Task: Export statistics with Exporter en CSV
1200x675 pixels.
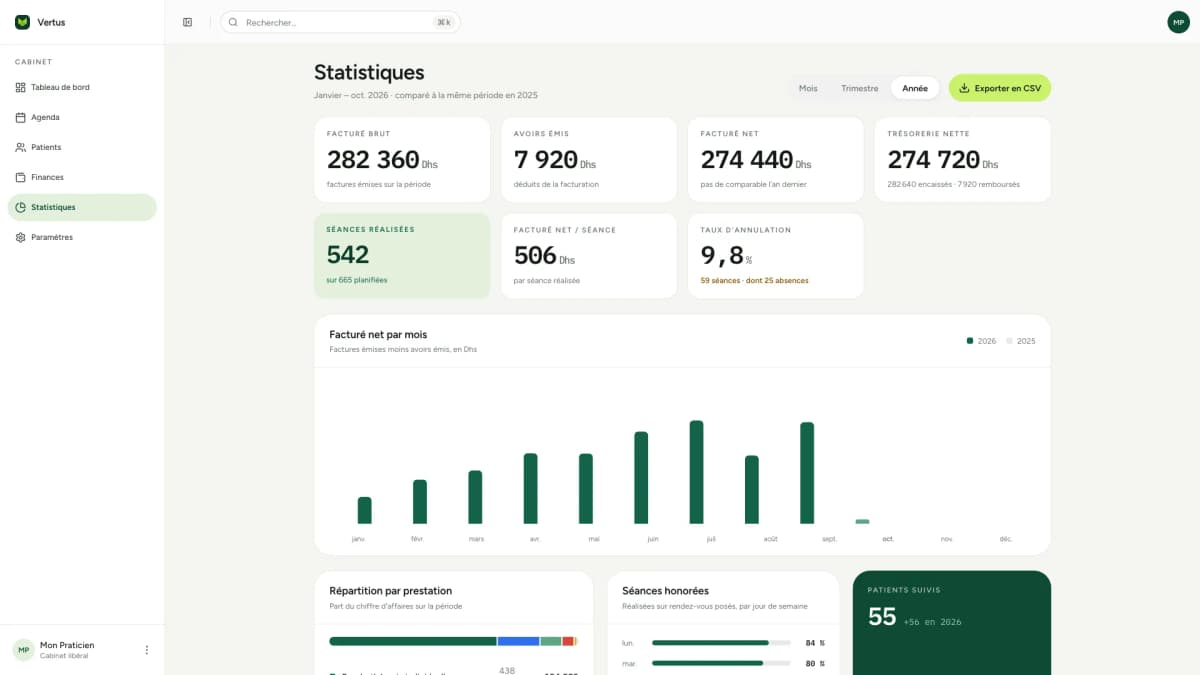Action: [x=1000, y=88]
